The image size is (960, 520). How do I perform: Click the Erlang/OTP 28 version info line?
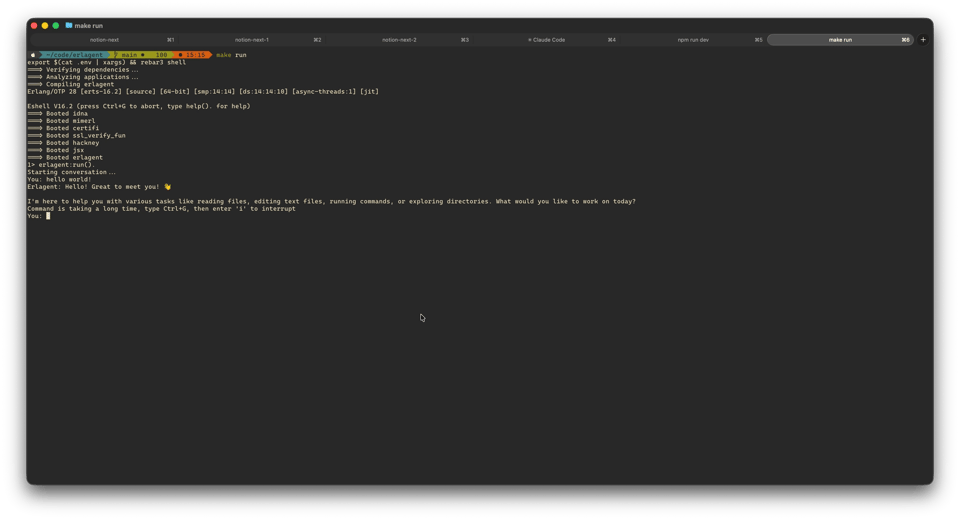pos(200,91)
